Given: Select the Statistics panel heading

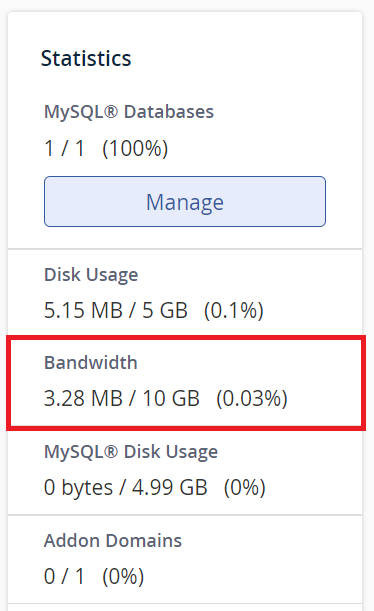Looking at the screenshot, I should coord(86,58).
